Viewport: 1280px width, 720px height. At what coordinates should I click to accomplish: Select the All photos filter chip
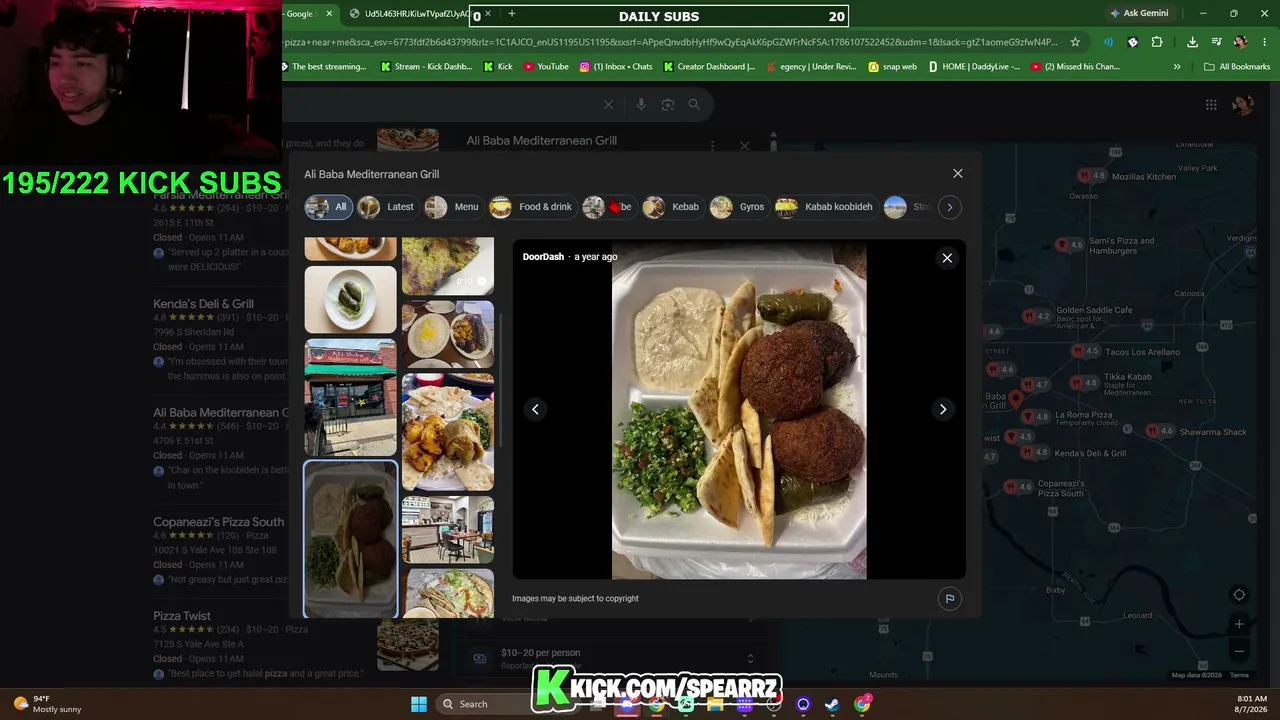pos(328,207)
